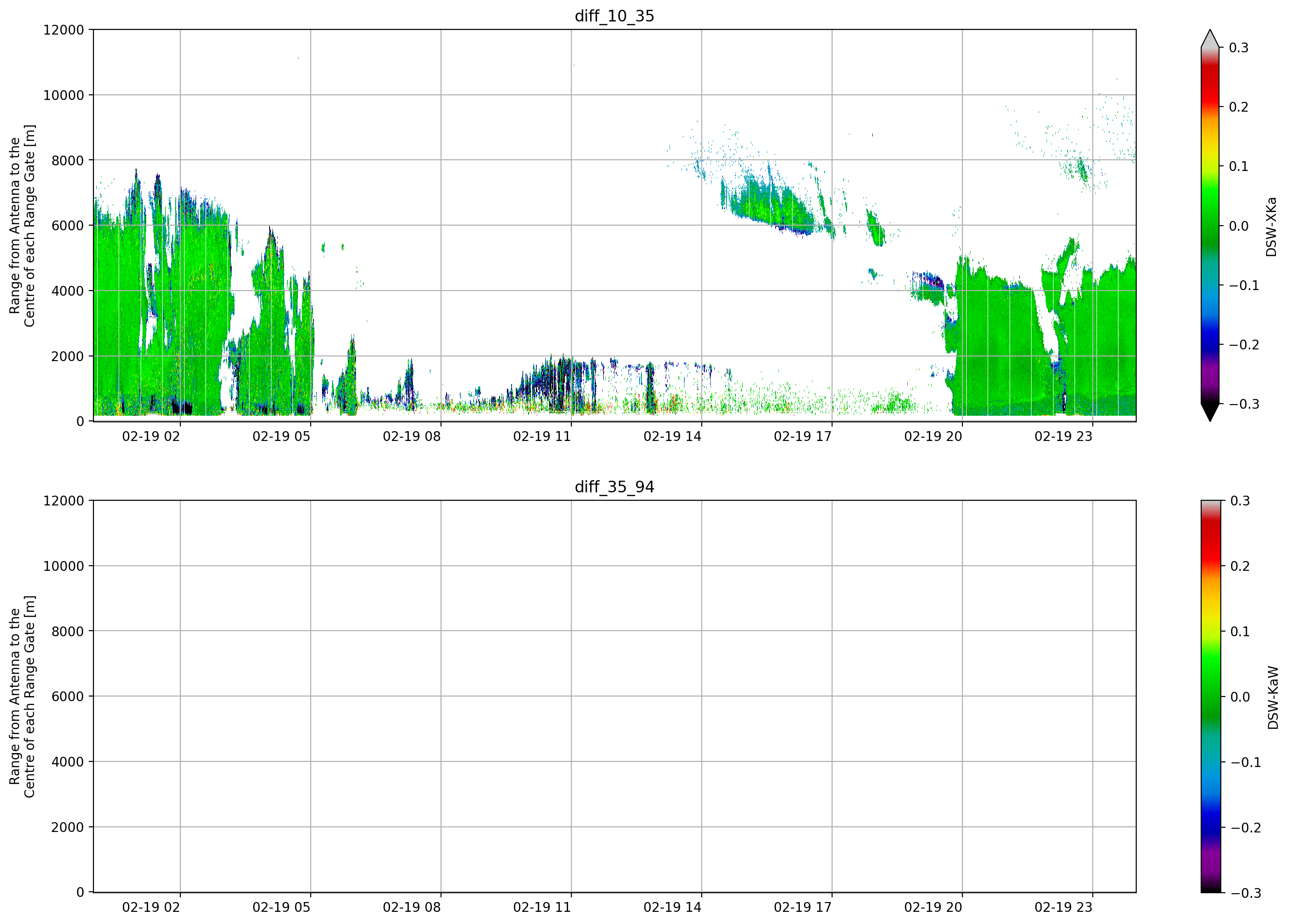
Task: Click the 4000 y-tick on the bottom plot
Action: pos(68,762)
